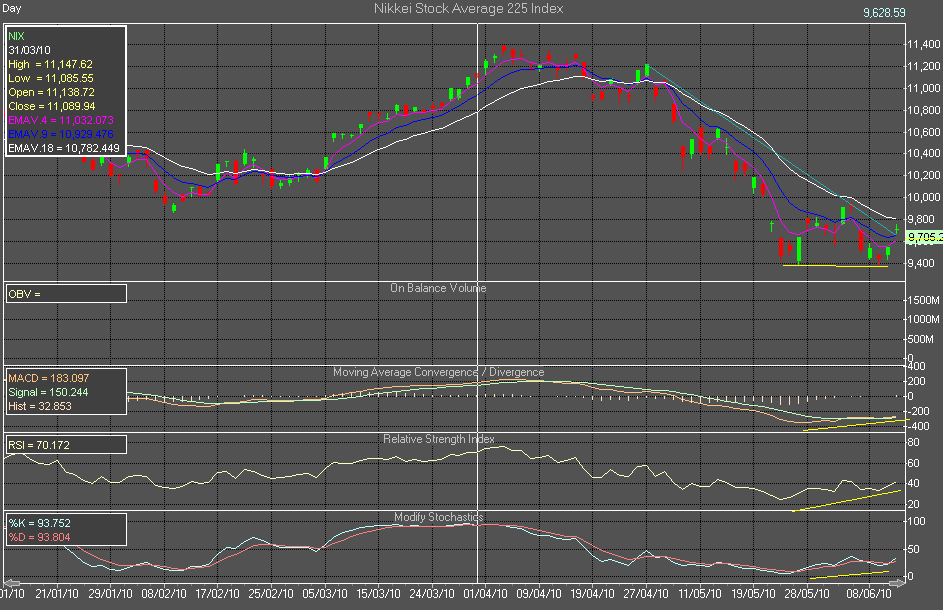Click the 10,000 price axis label
This screenshot has width=943, height=610.
click(924, 197)
